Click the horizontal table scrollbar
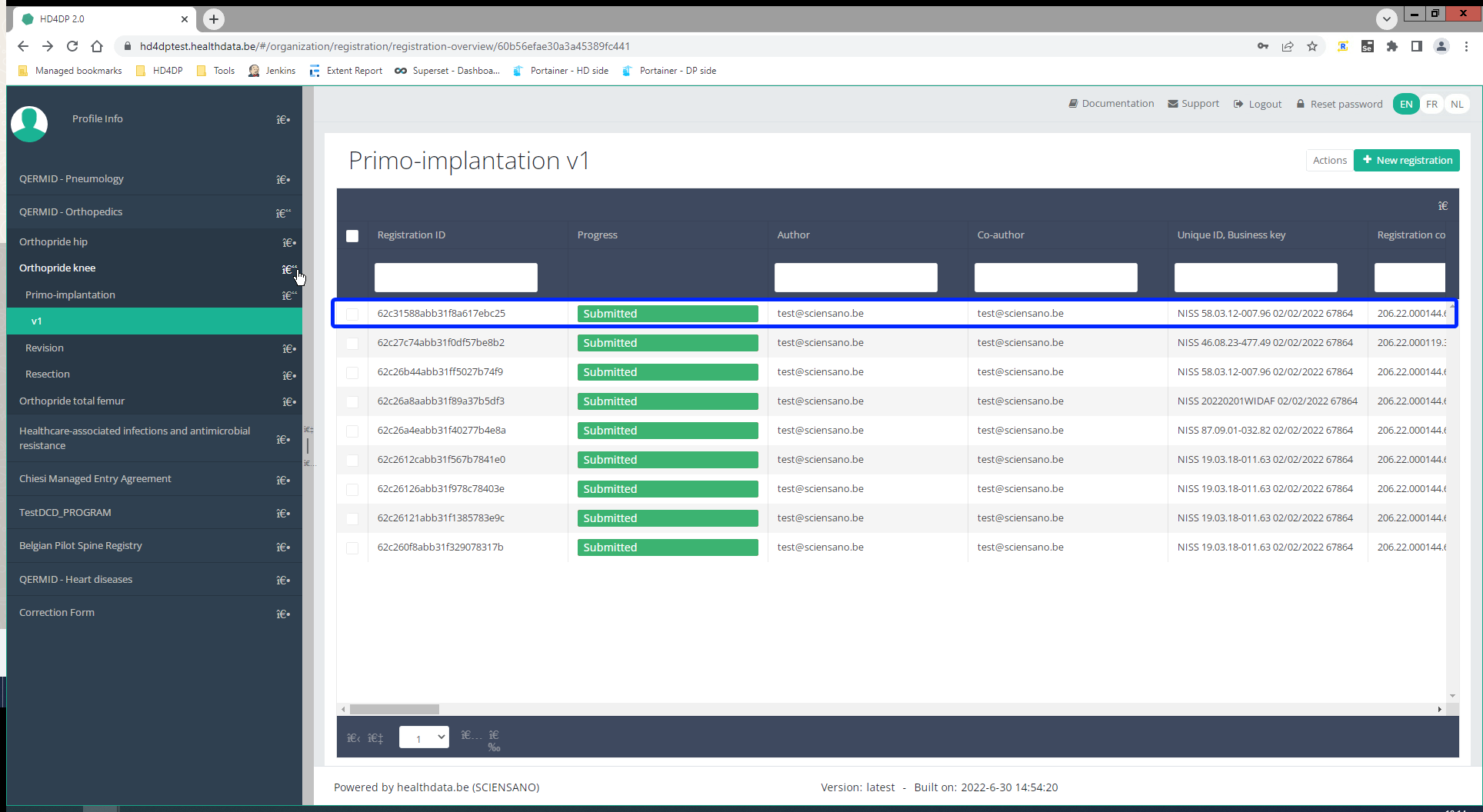 [x=394, y=709]
